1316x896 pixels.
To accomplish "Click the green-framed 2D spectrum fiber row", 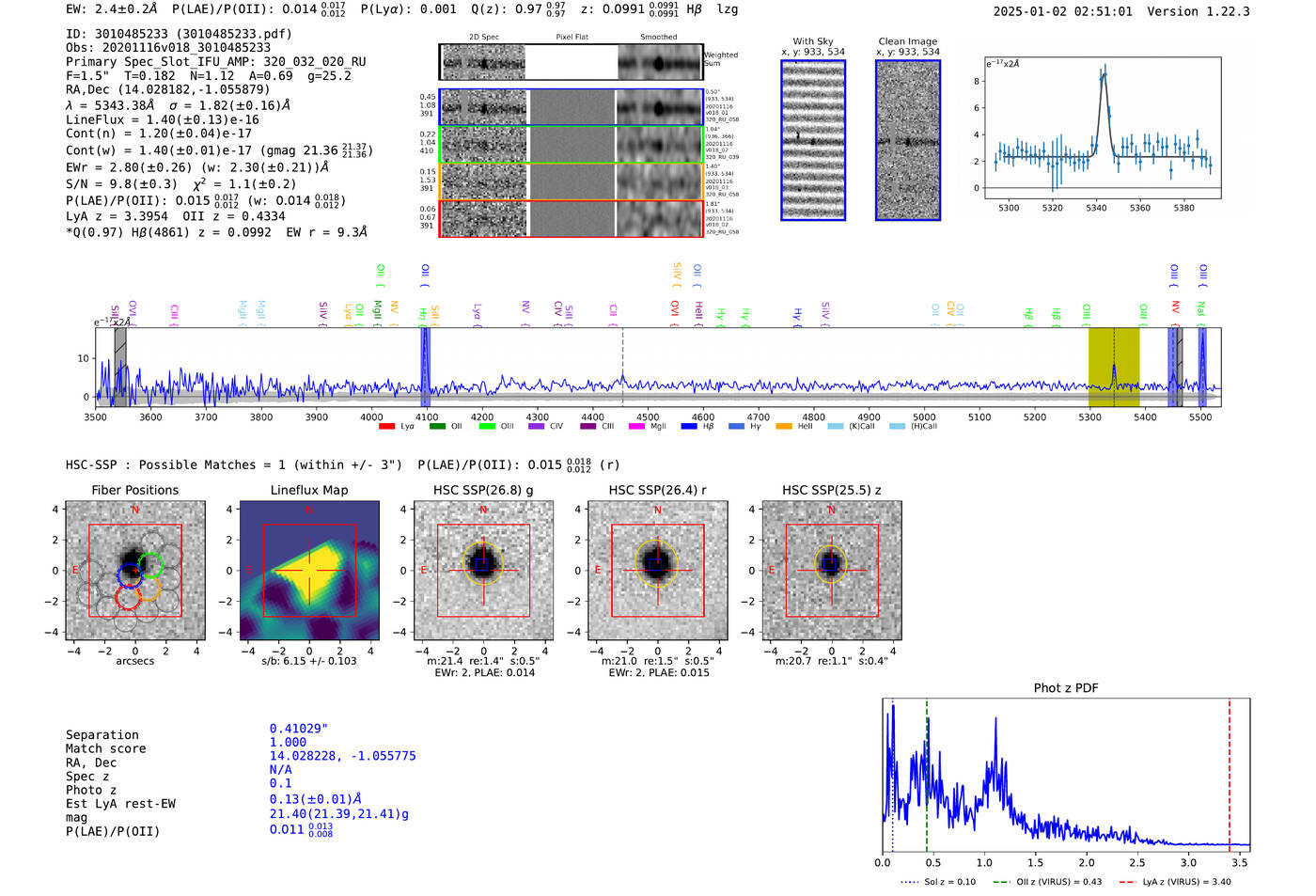I will point(571,144).
